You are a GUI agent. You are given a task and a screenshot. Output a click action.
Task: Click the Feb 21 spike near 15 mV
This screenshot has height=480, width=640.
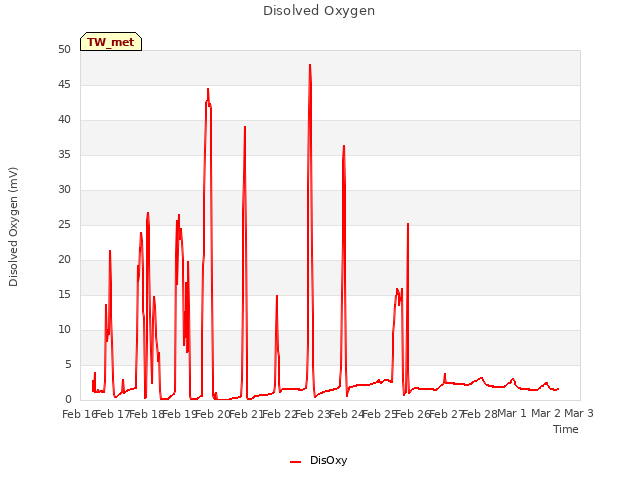pos(277,296)
